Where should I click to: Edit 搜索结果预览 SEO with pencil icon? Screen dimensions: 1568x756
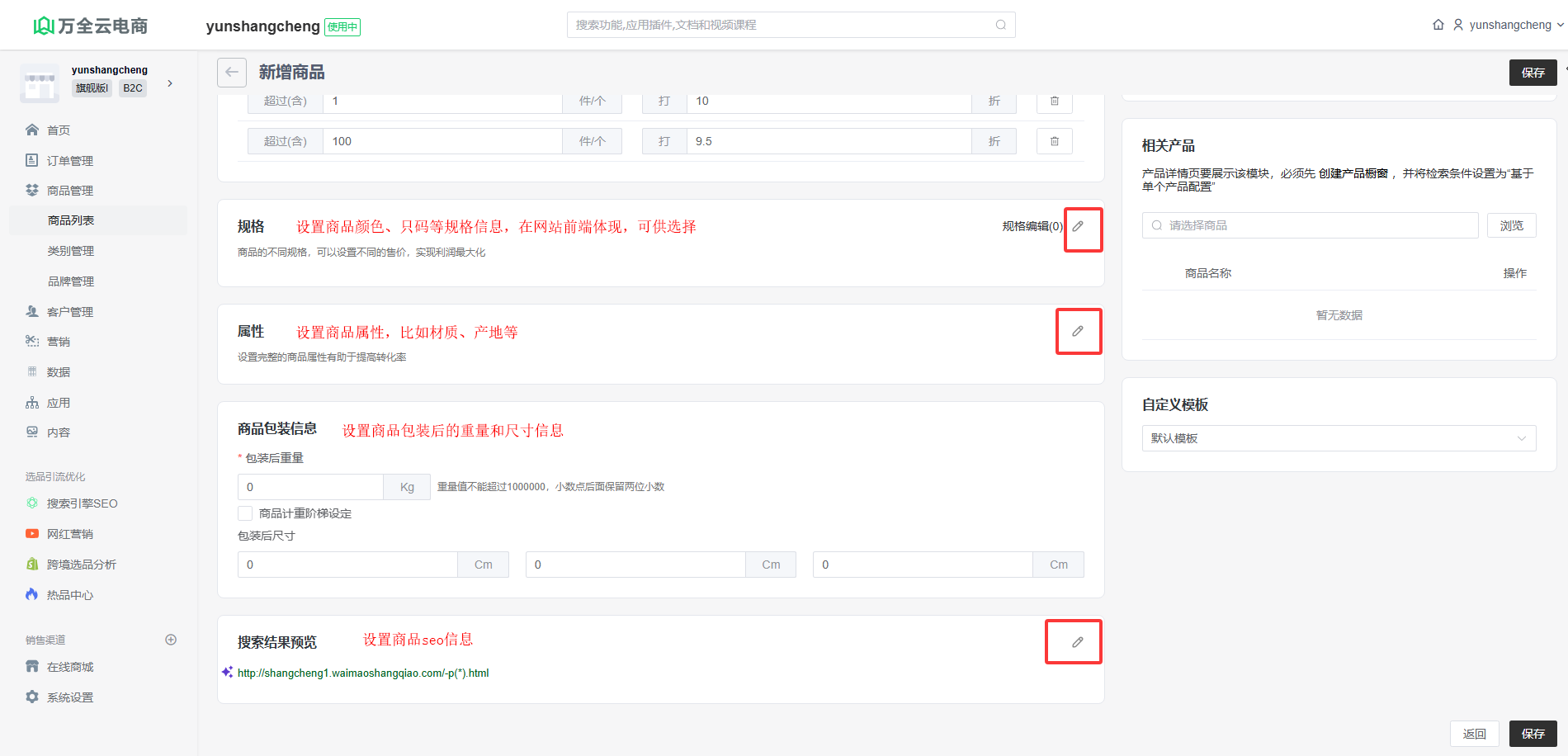click(1078, 642)
